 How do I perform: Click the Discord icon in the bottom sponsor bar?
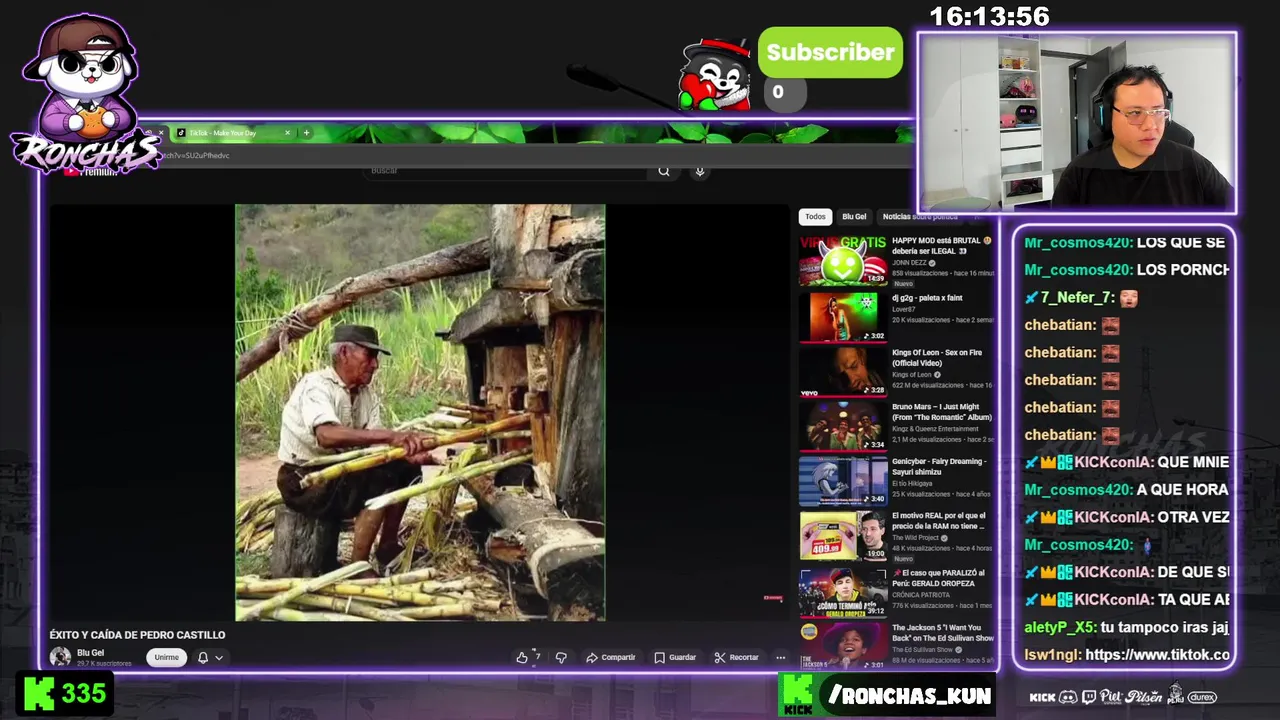[x=1068, y=697]
